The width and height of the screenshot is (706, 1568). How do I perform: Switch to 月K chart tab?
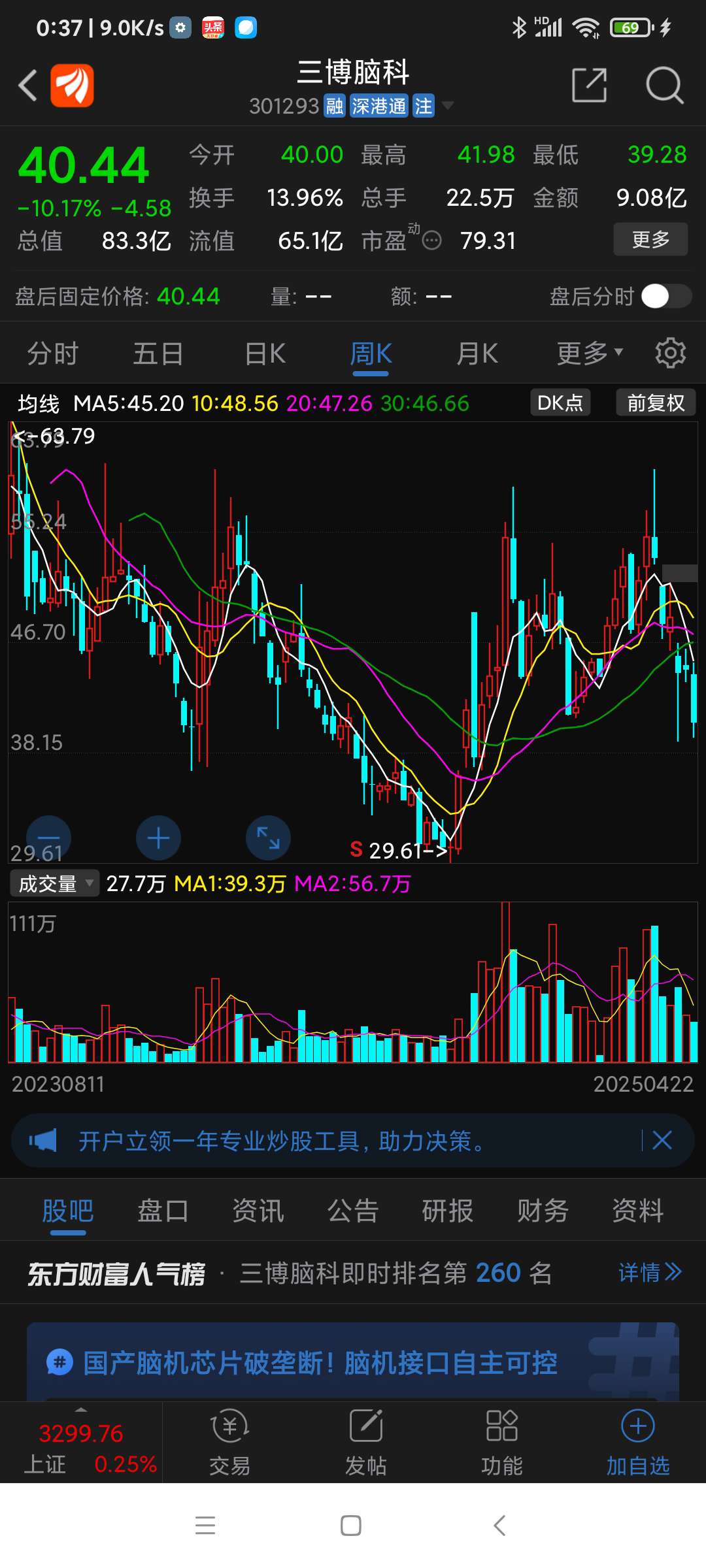click(x=477, y=353)
